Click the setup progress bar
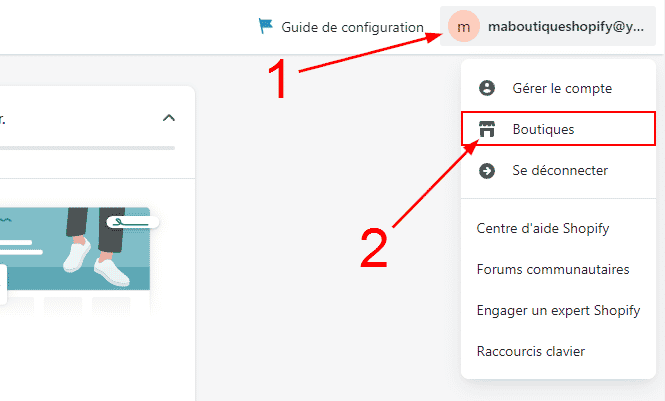665x401 pixels. 87,148
